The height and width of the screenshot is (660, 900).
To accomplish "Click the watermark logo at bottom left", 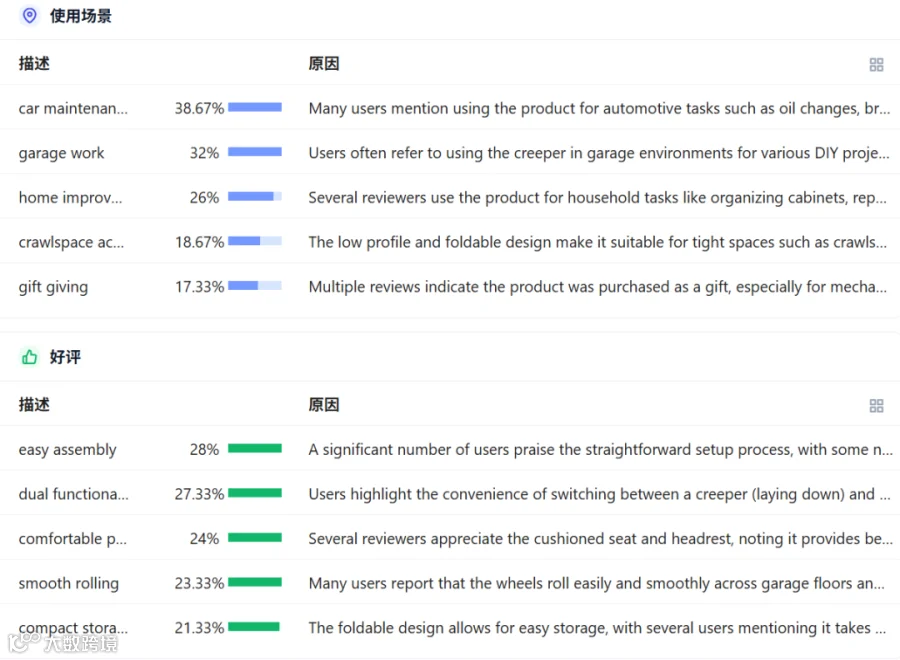I will pyautogui.click(x=63, y=643).
